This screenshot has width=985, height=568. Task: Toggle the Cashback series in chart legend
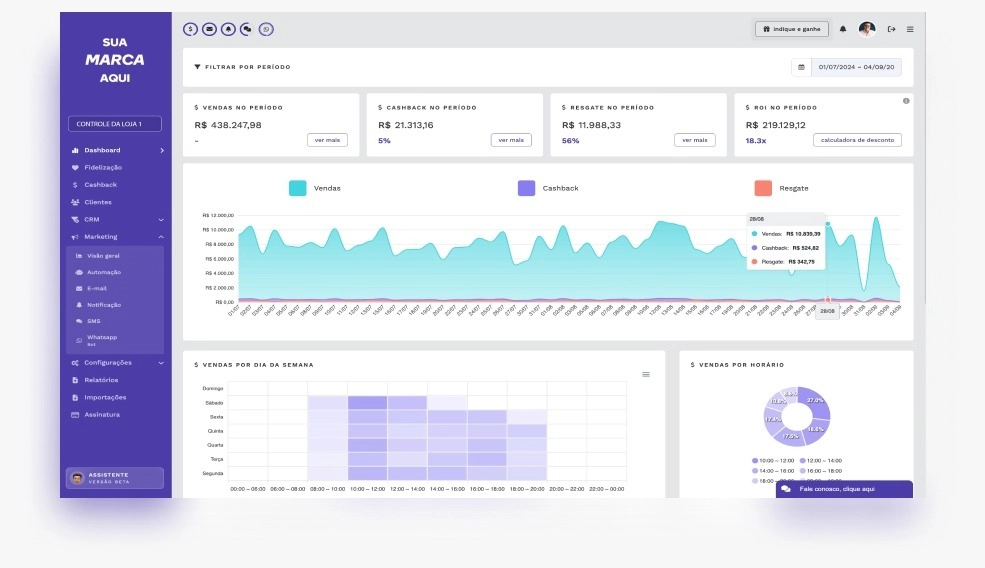click(527, 188)
